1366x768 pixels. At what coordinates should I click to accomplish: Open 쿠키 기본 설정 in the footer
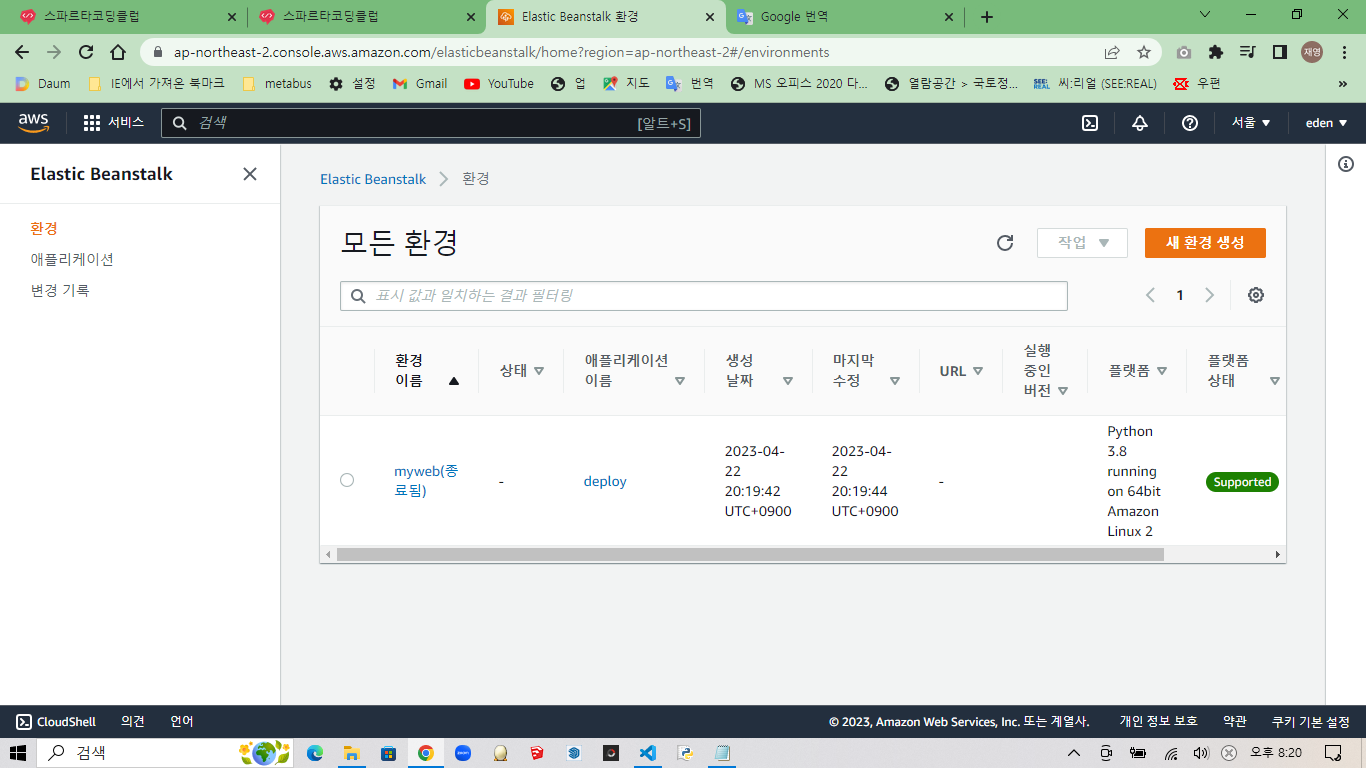point(1311,722)
